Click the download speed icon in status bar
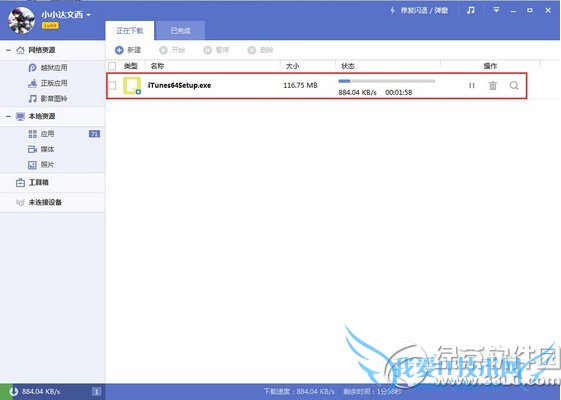Screen dimensions: 561x400 tap(14, 392)
